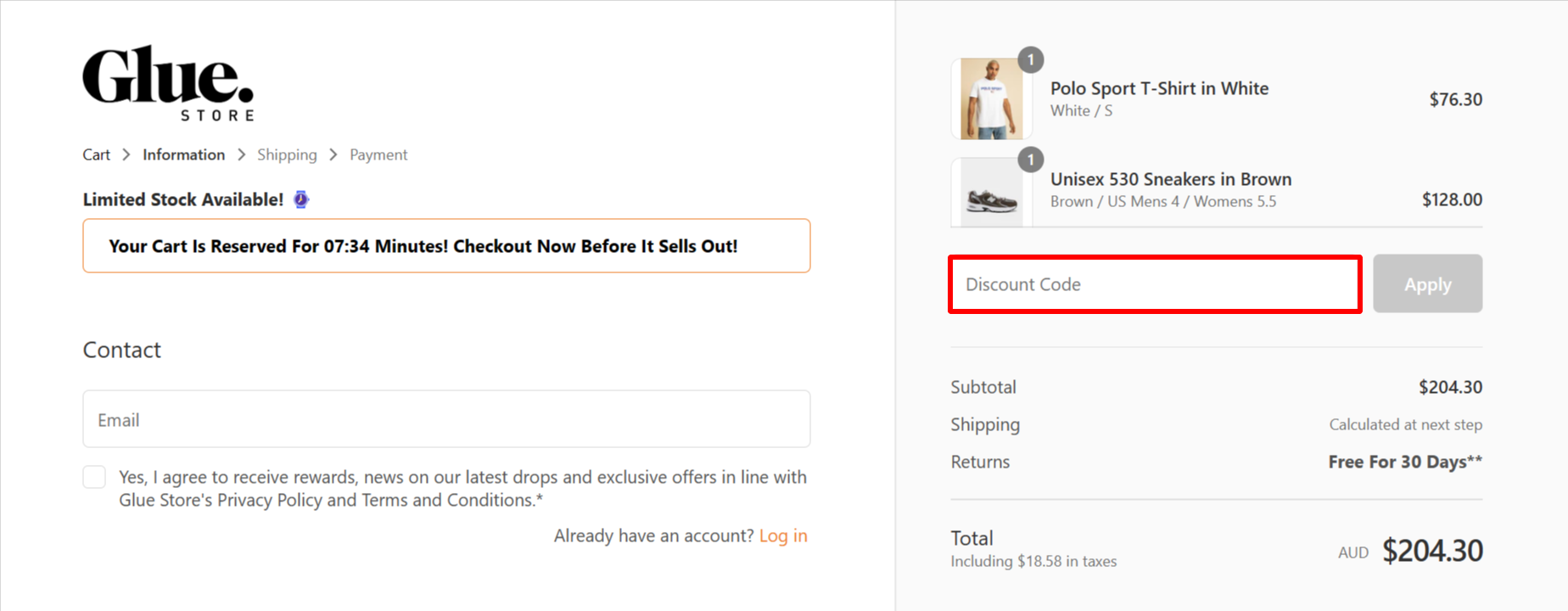
Task: Click the Information breadcrumb step
Action: coord(183,154)
